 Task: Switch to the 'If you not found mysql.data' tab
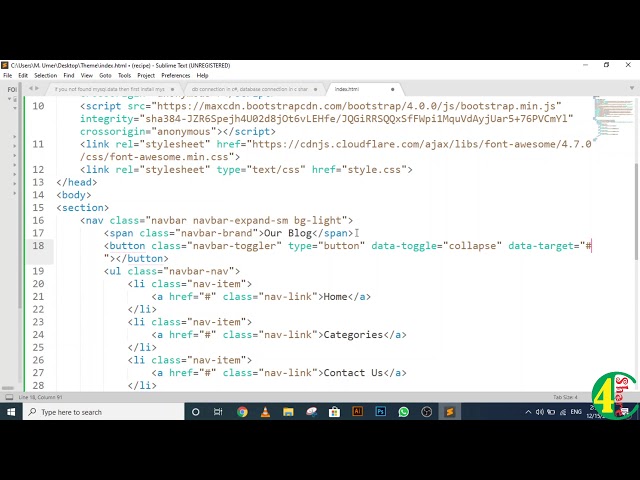coord(109,89)
